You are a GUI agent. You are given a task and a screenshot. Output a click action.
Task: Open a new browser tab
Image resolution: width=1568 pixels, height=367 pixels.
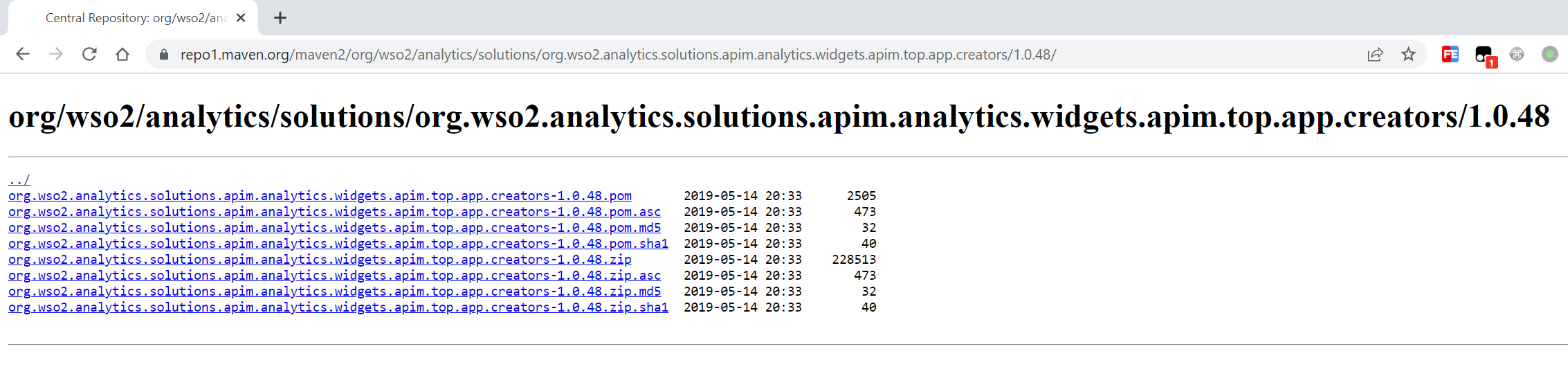click(x=280, y=18)
